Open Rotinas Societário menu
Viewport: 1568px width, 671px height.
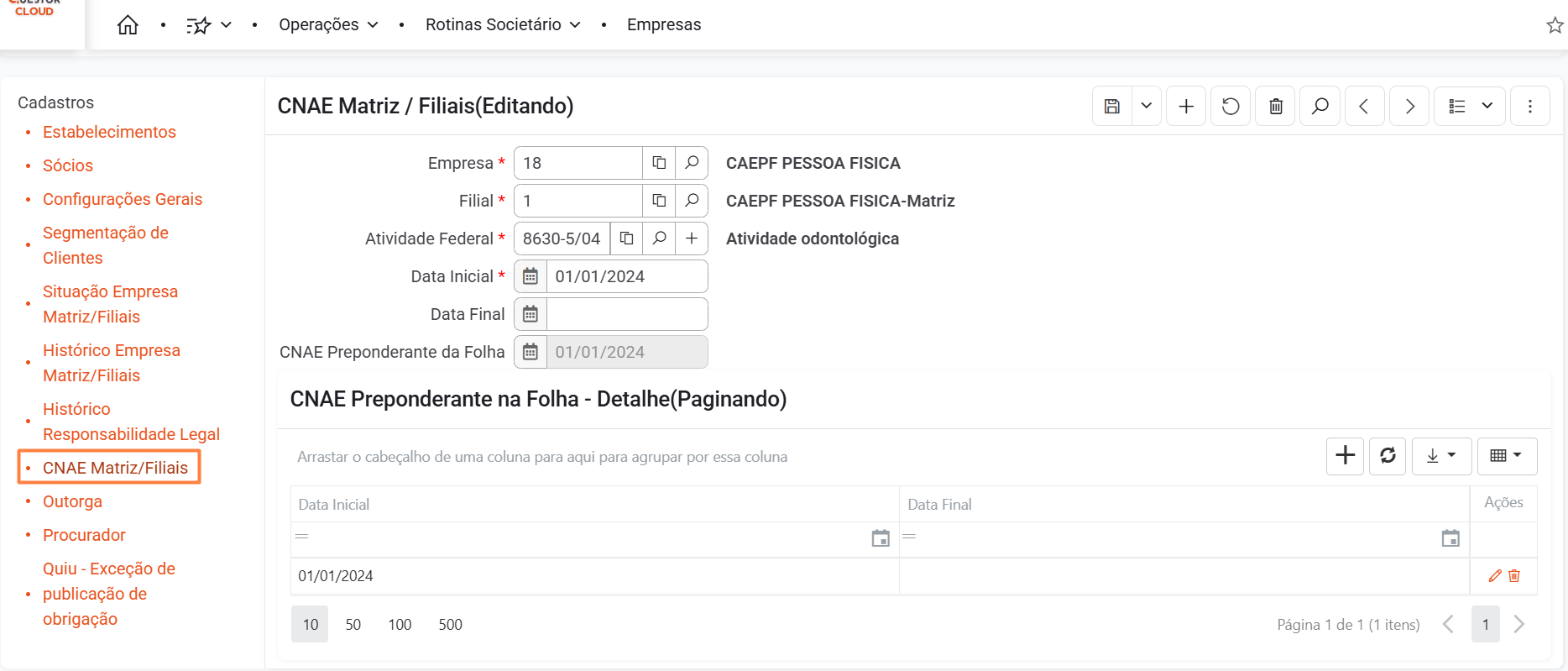coord(503,25)
